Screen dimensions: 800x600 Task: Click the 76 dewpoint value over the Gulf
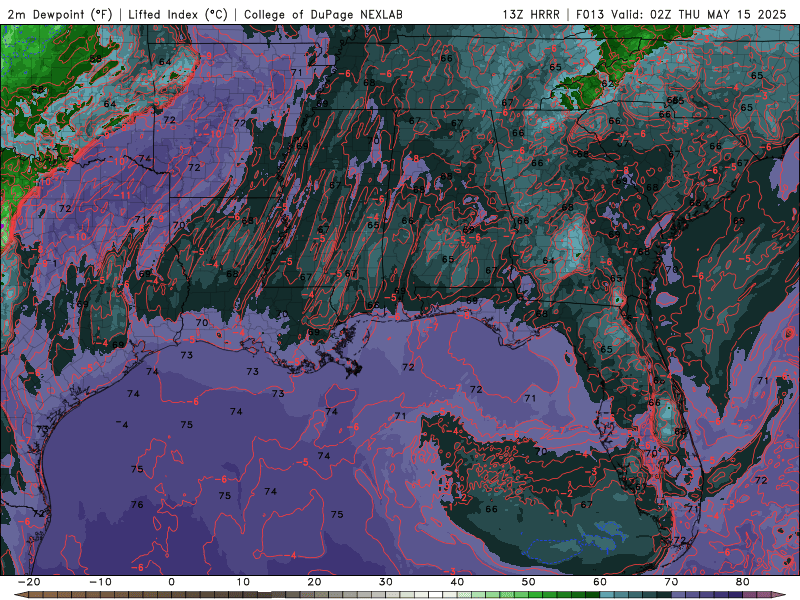[137, 505]
